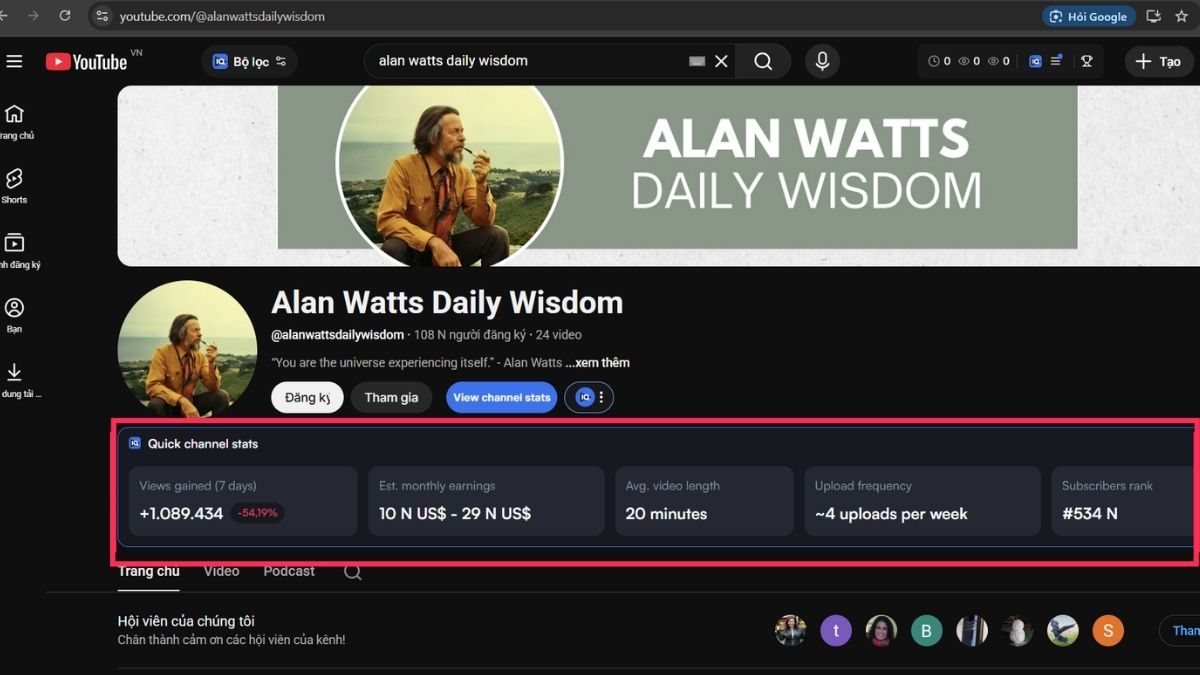Screen dimensions: 1200x675
Task: Open the keyboard input icon in the search bar
Action: coord(696,61)
